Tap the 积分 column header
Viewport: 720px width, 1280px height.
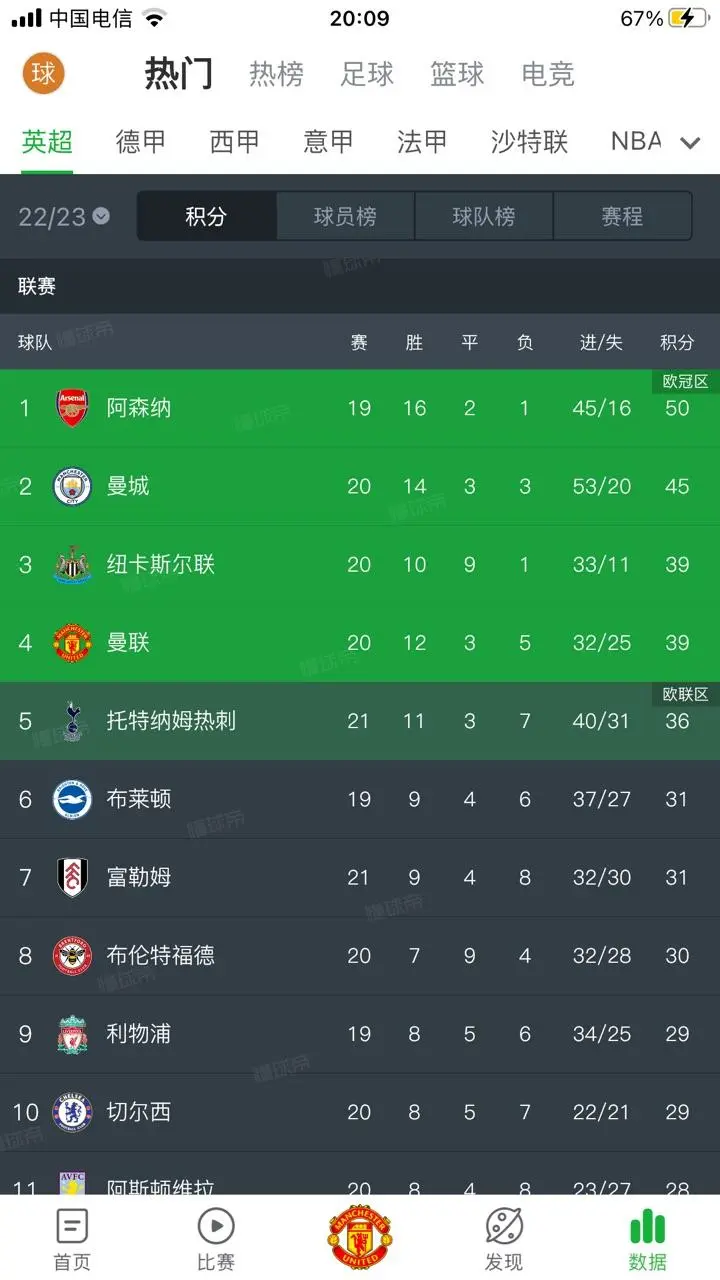coord(677,342)
